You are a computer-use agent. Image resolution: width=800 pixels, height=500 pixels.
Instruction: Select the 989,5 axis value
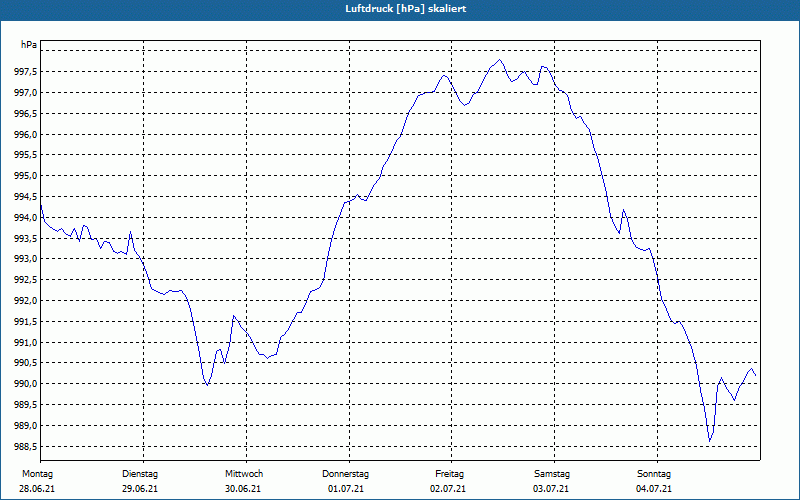(25, 405)
